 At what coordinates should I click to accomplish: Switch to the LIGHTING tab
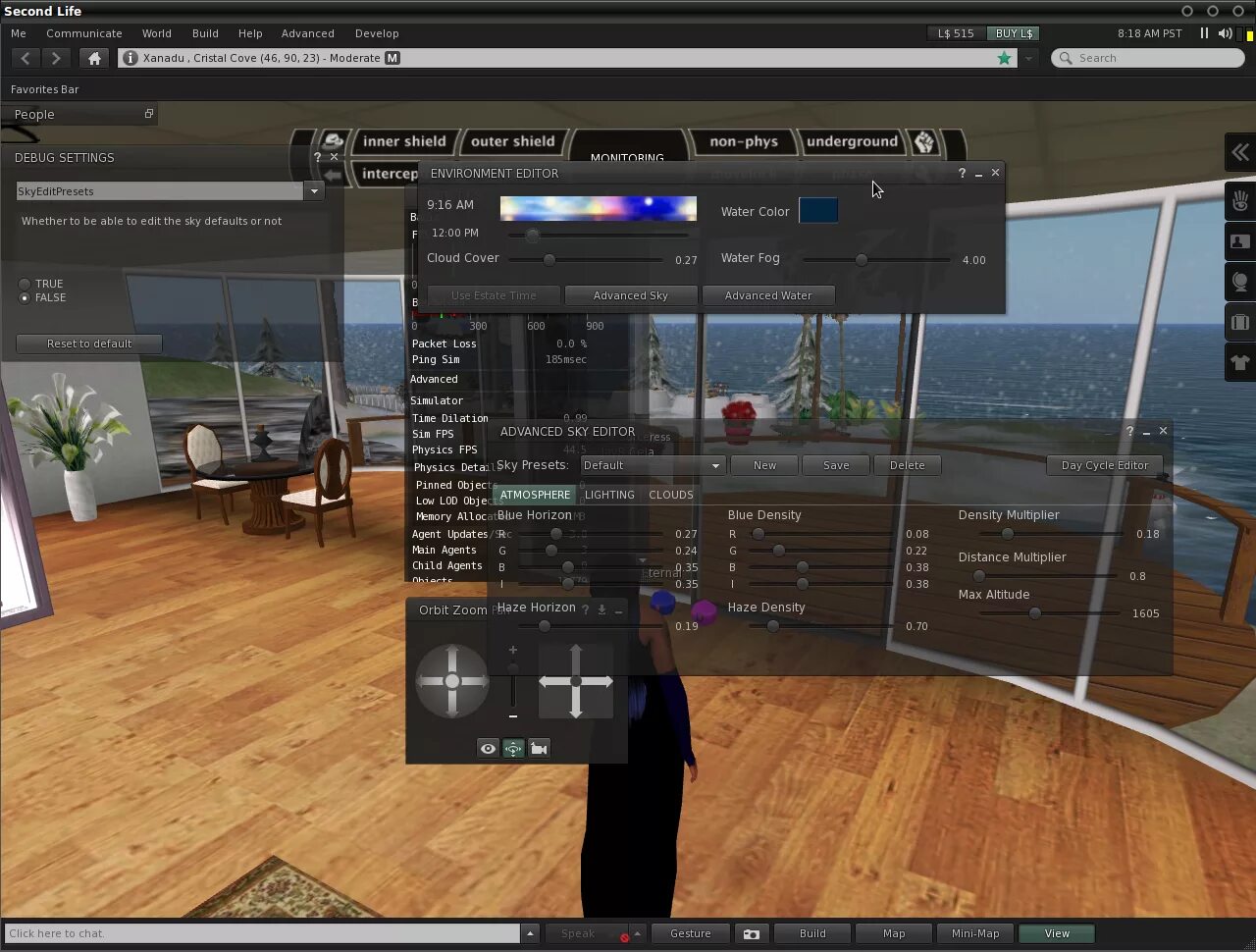point(609,495)
